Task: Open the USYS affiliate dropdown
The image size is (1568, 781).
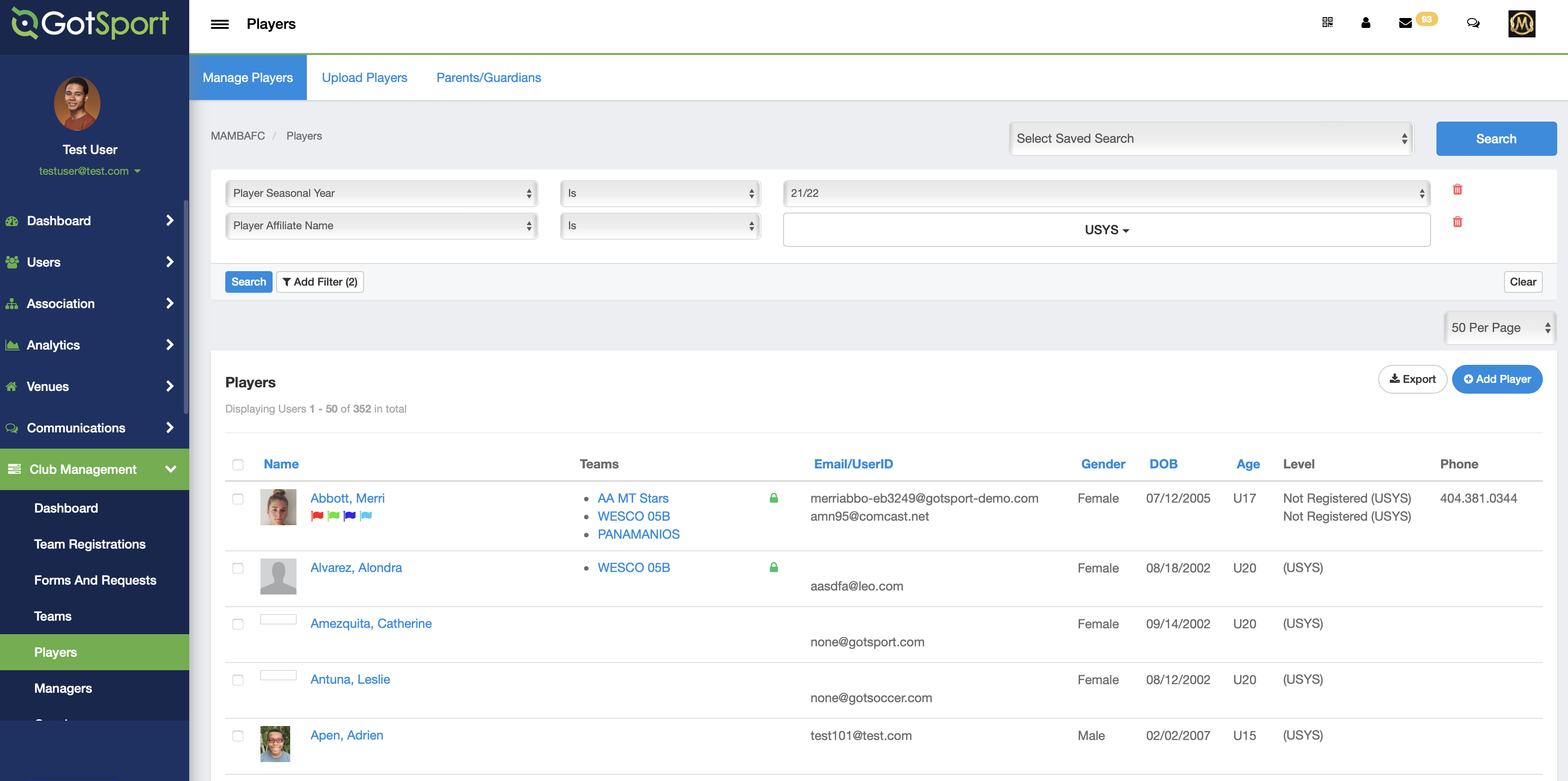Action: tap(1107, 230)
